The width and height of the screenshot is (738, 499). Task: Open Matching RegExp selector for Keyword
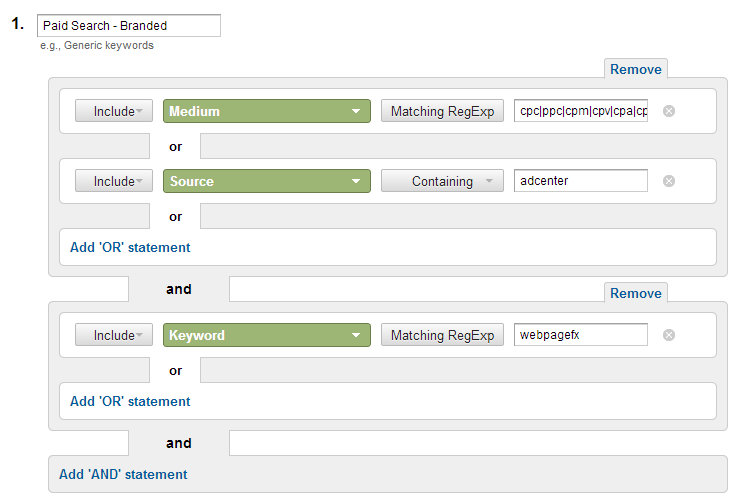coord(442,335)
